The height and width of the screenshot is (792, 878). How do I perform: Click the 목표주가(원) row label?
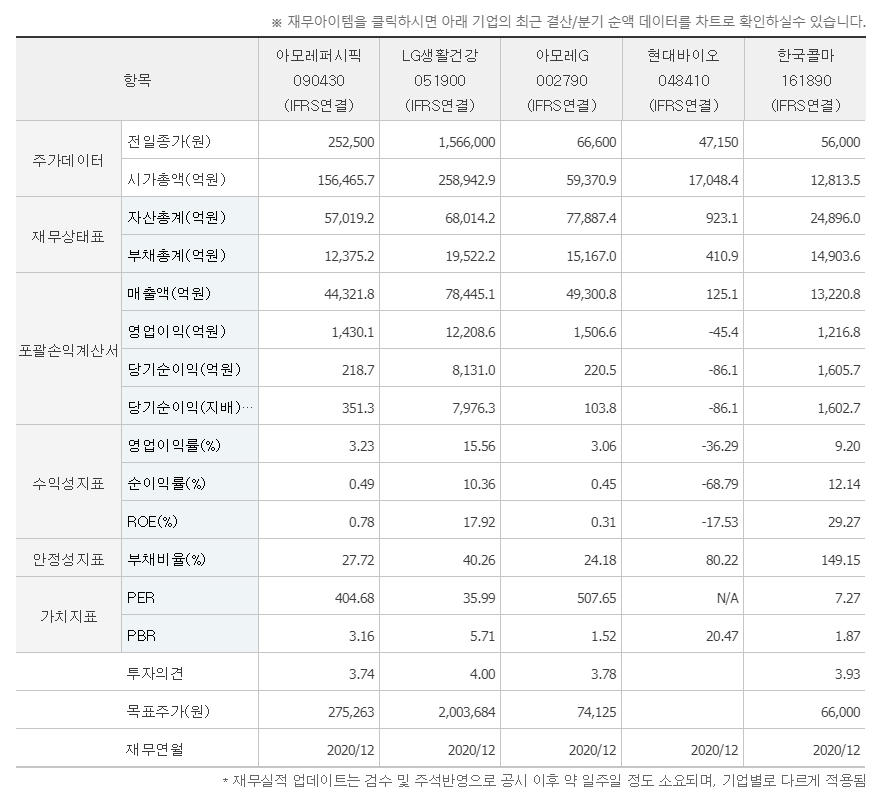(x=168, y=712)
